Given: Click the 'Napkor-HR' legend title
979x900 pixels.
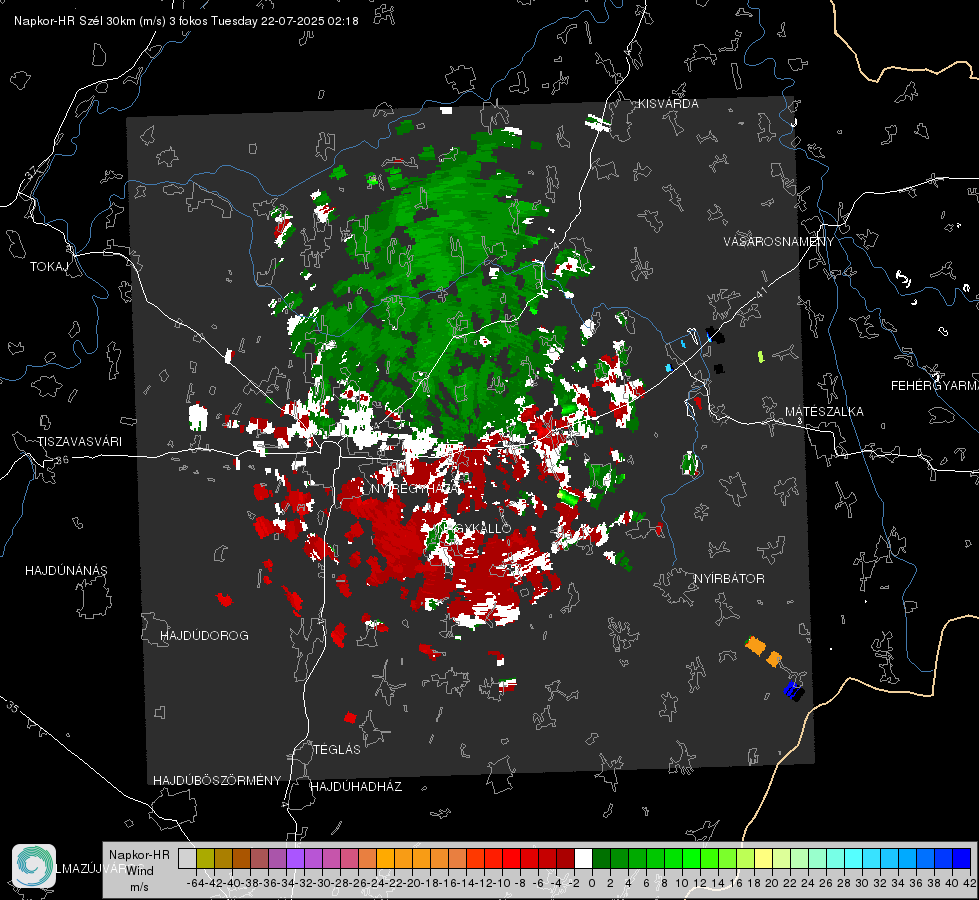Looking at the screenshot, I should (139, 855).
